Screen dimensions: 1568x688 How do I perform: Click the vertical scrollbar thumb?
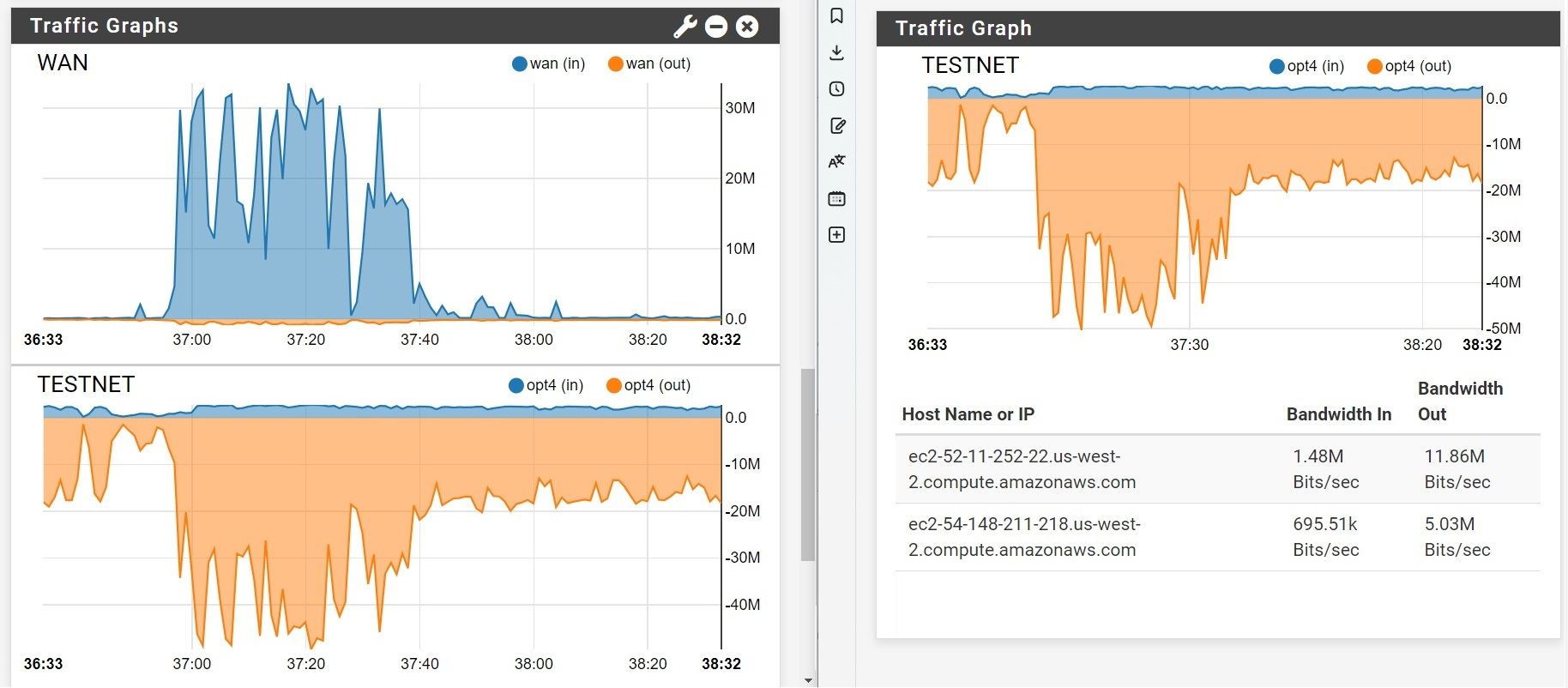(x=807, y=465)
